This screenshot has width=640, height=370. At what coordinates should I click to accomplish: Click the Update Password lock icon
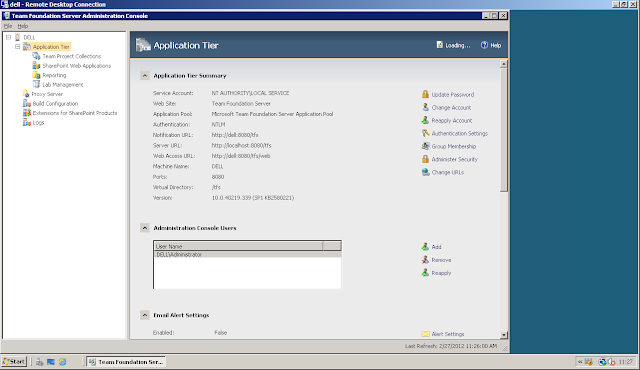tap(425, 94)
